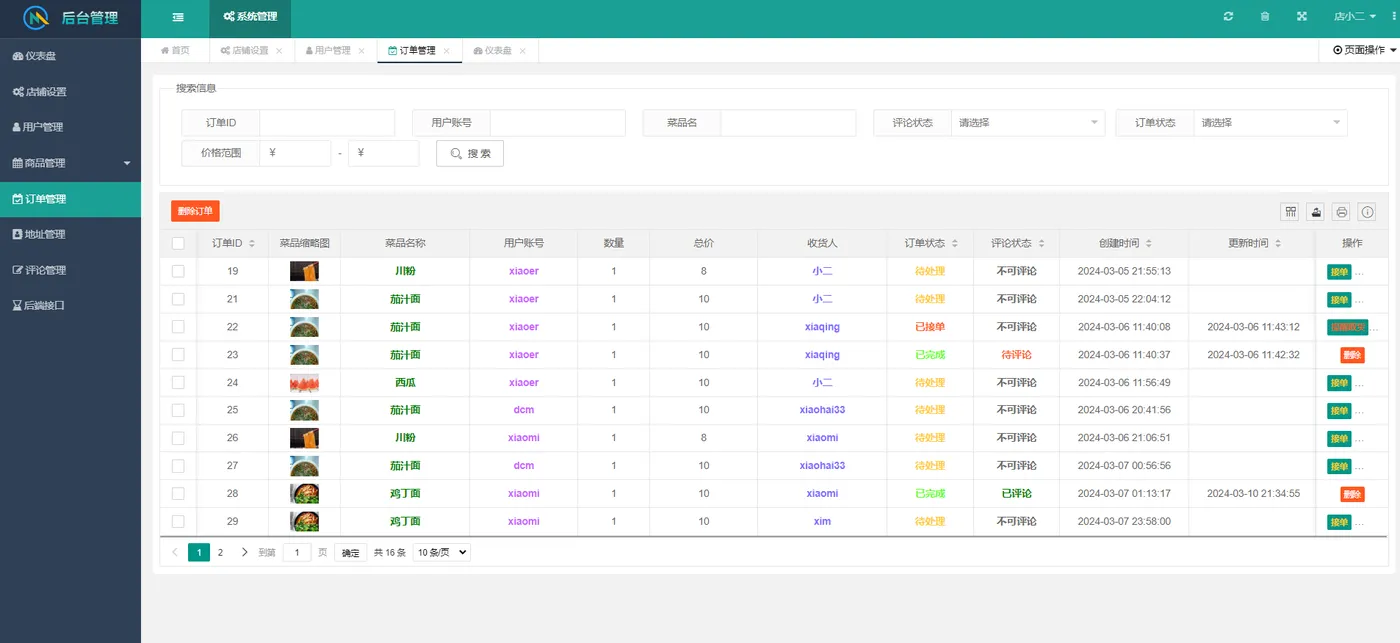
Task: Check the box for order 29
Action: pos(178,522)
